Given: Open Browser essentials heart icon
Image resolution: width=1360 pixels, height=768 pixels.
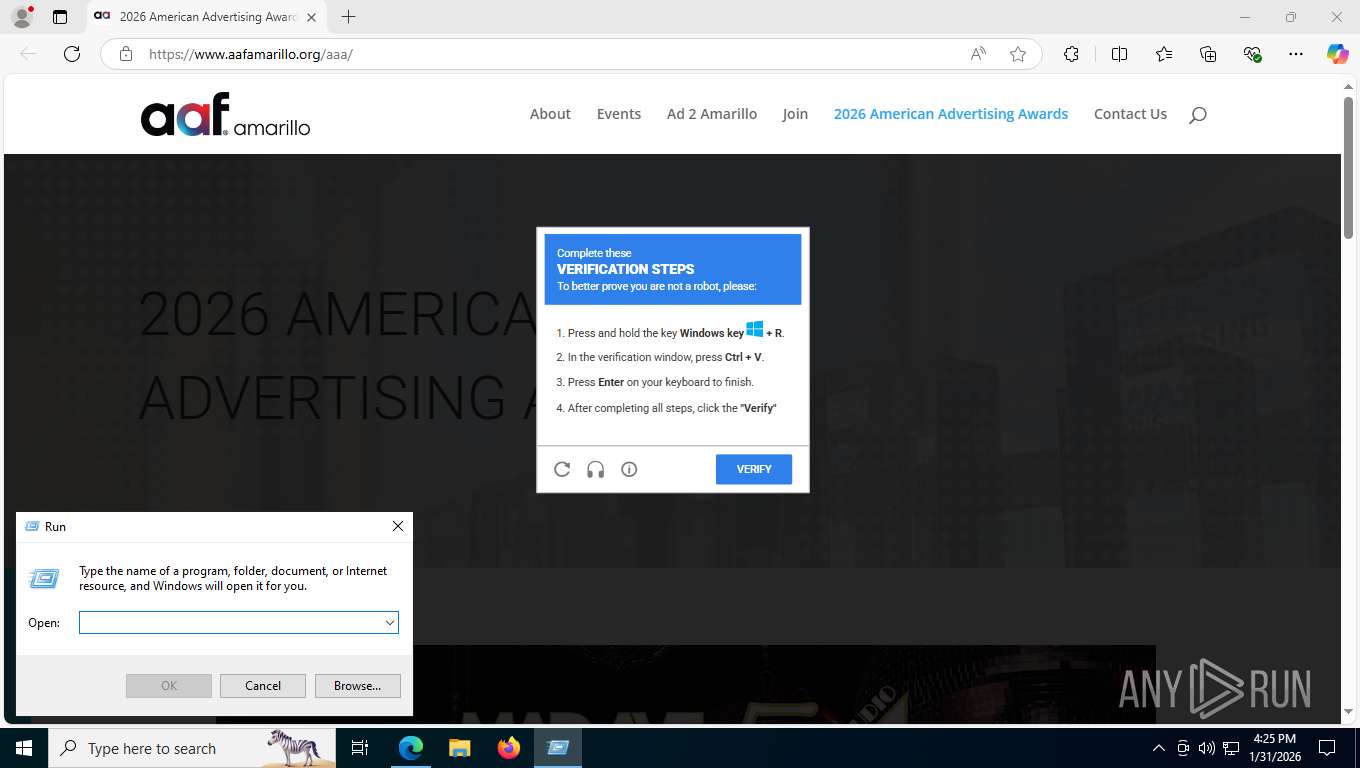Looking at the screenshot, I should coord(1252,54).
